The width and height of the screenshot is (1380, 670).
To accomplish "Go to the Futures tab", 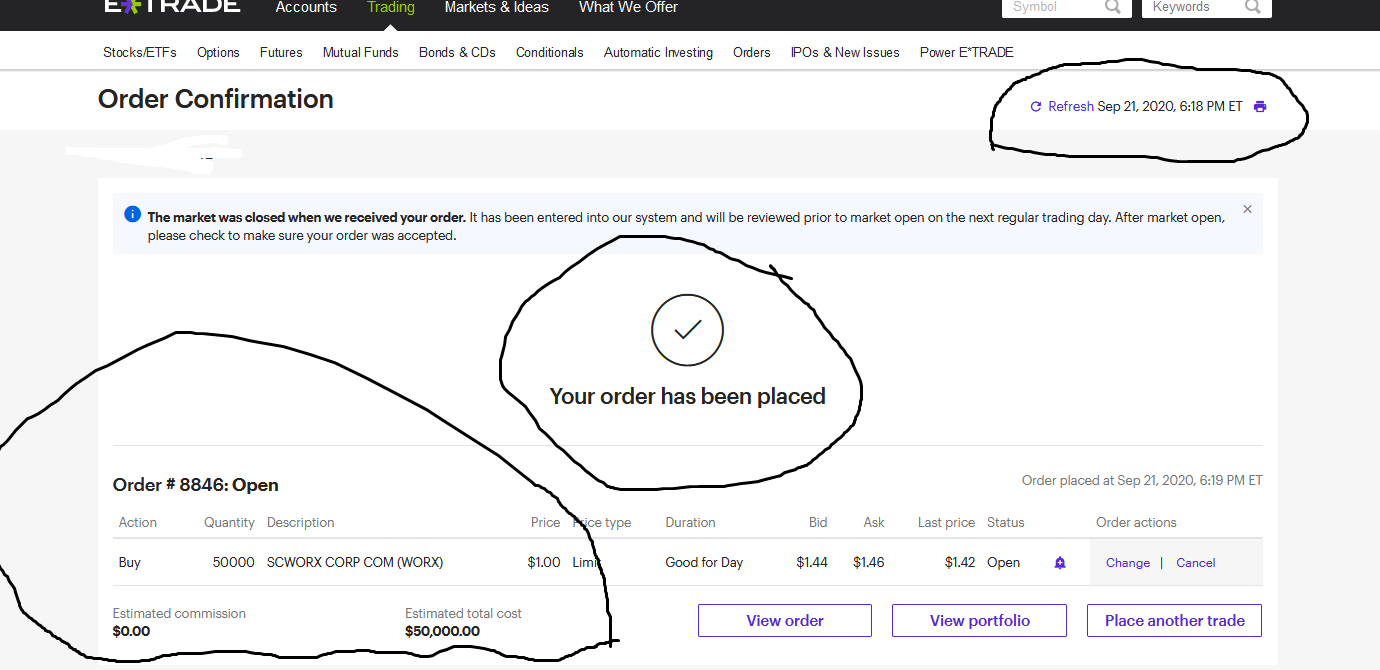I will (281, 52).
